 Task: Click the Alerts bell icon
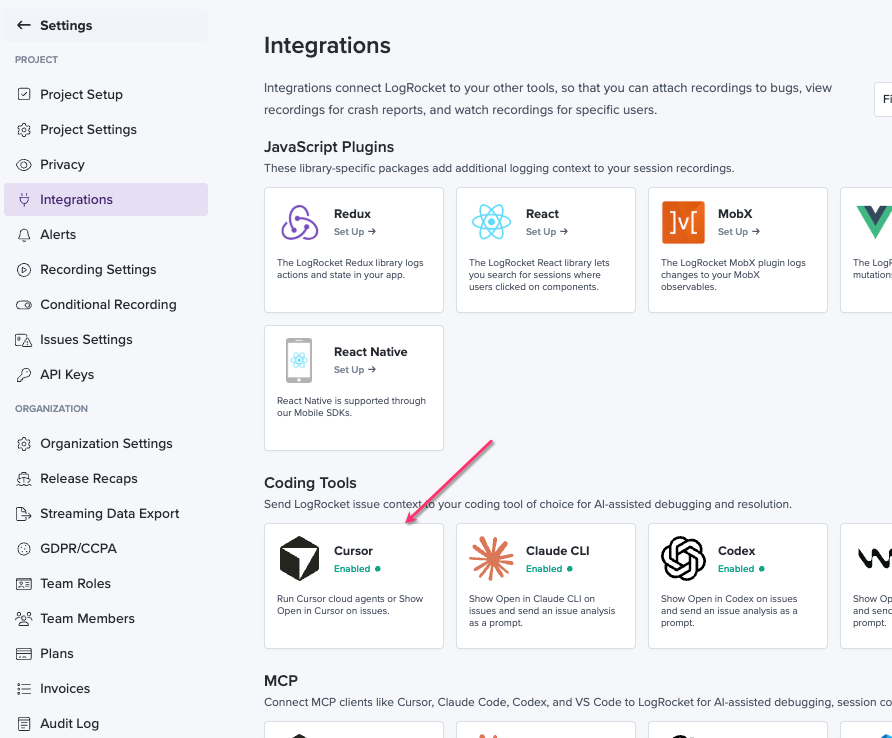click(x=24, y=235)
